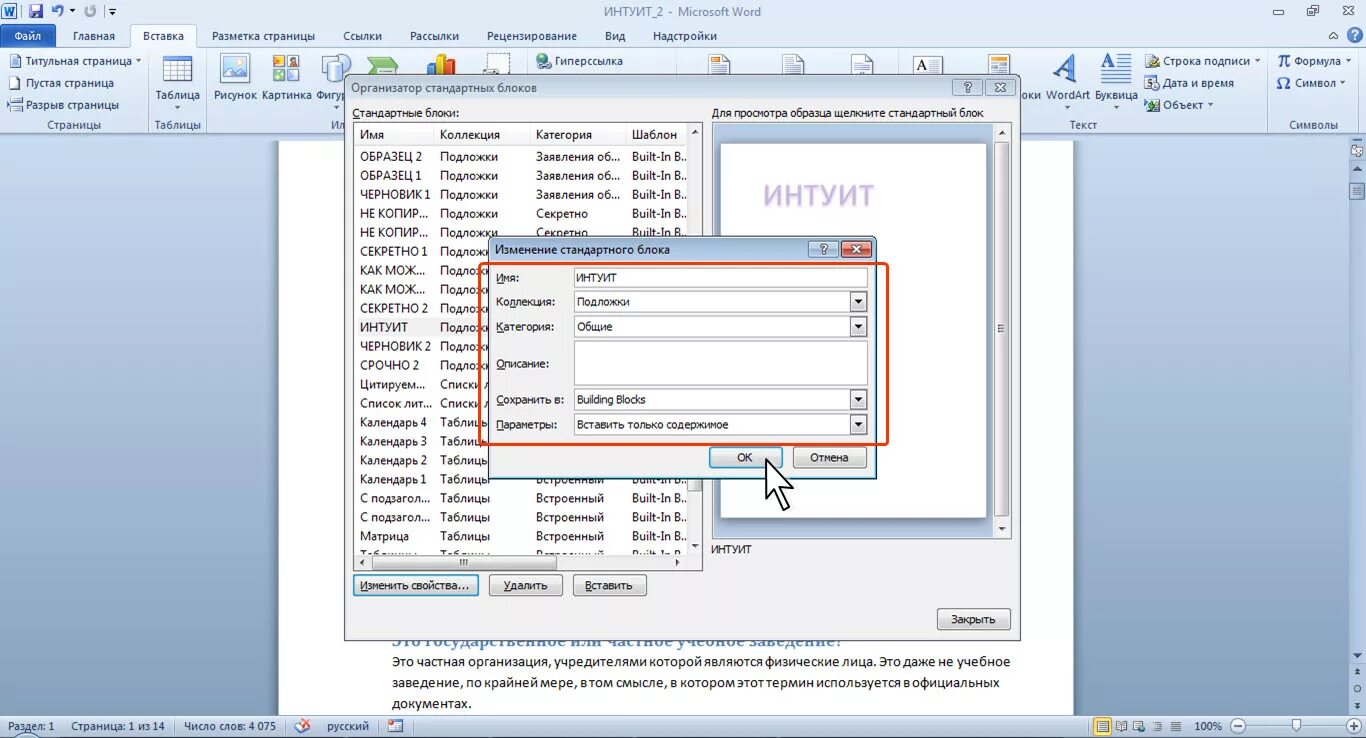Open the Объект dropdown
1366x738 pixels.
click(1180, 105)
